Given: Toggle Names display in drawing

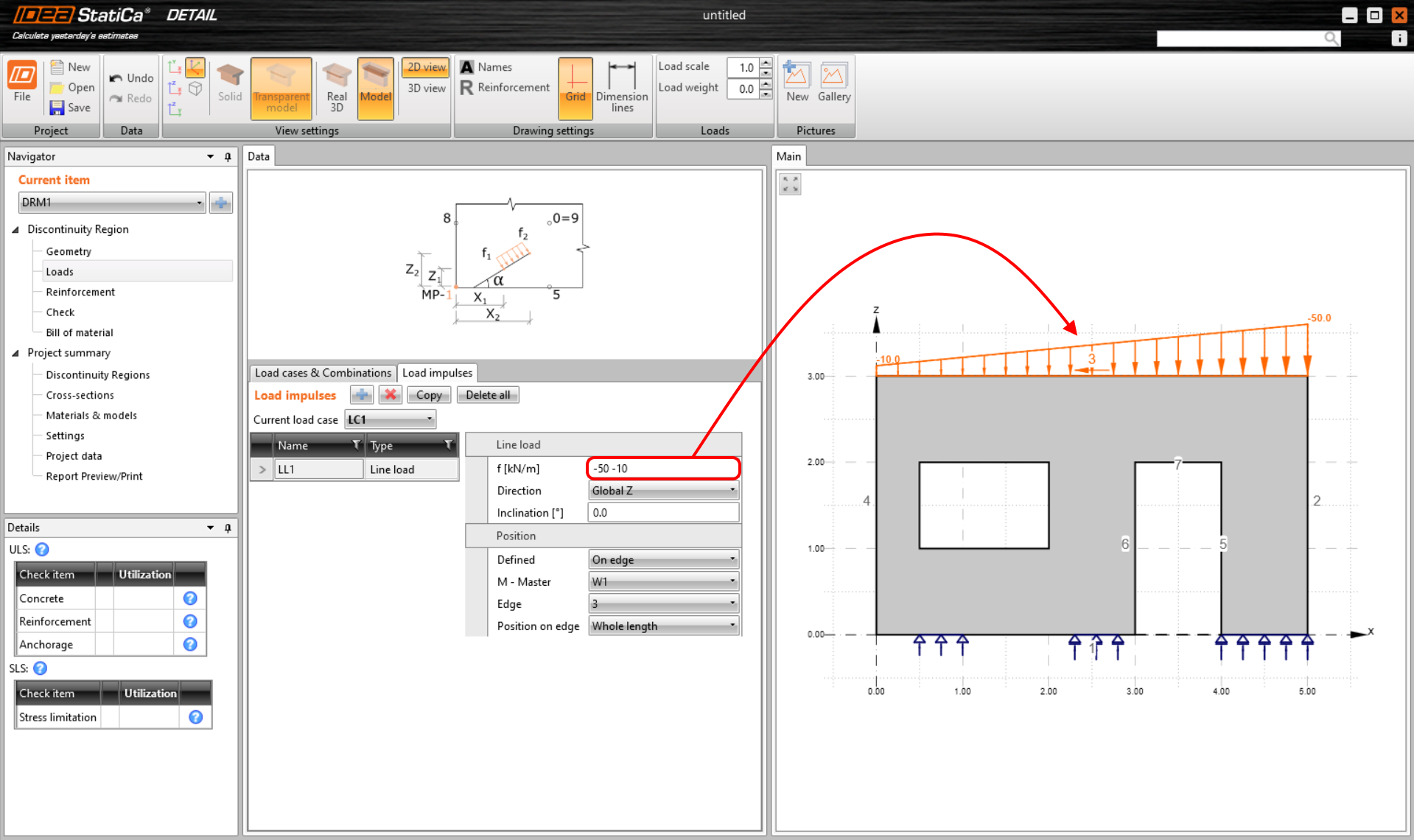Looking at the screenshot, I should pyautogui.click(x=487, y=66).
